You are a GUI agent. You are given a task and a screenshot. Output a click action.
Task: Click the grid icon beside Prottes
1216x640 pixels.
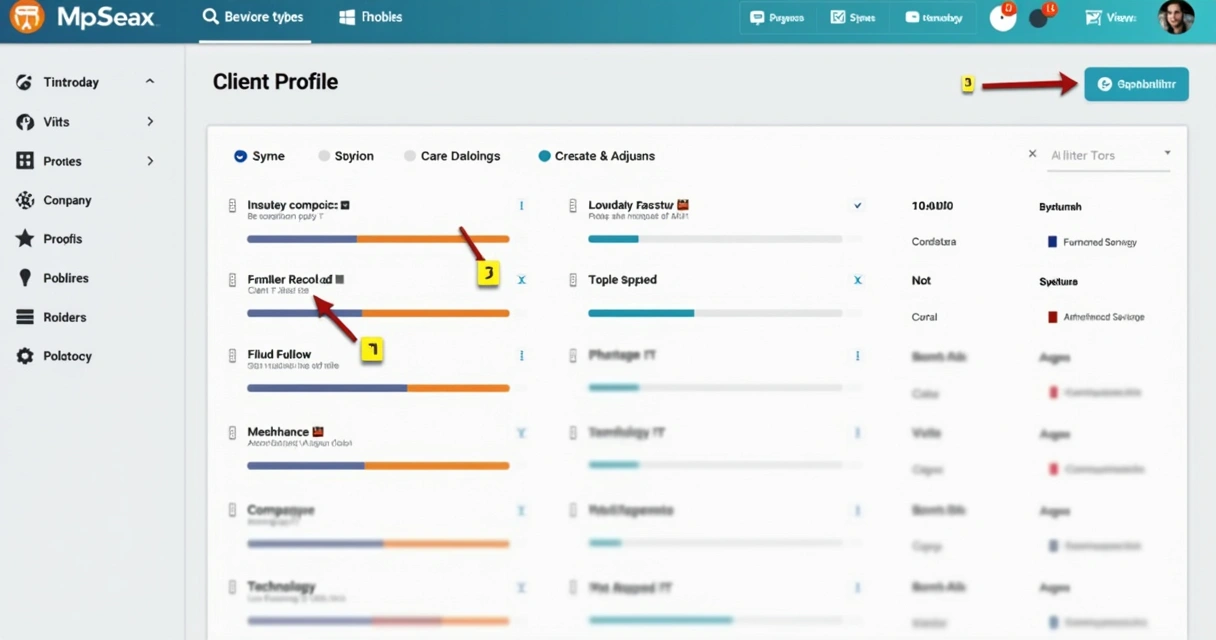tap(25, 161)
